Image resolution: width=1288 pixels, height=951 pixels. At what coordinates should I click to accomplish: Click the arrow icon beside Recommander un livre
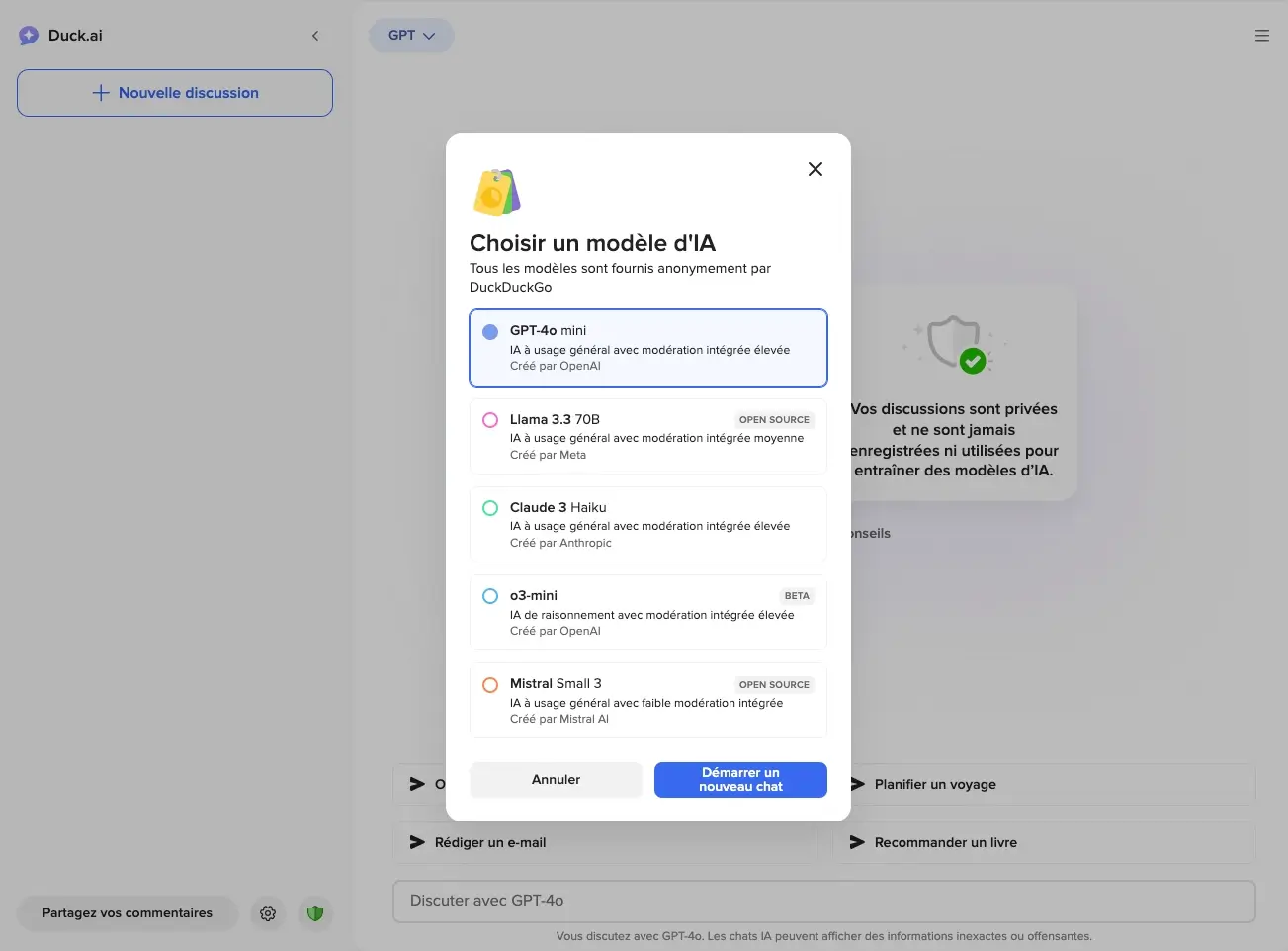(857, 842)
